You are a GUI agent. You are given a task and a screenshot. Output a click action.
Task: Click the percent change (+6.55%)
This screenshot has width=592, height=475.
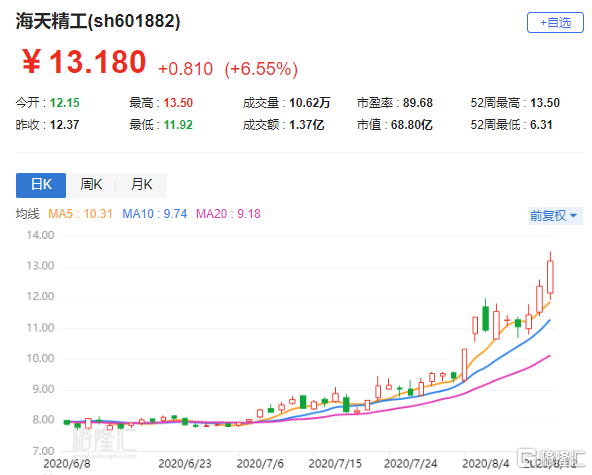pos(261,69)
